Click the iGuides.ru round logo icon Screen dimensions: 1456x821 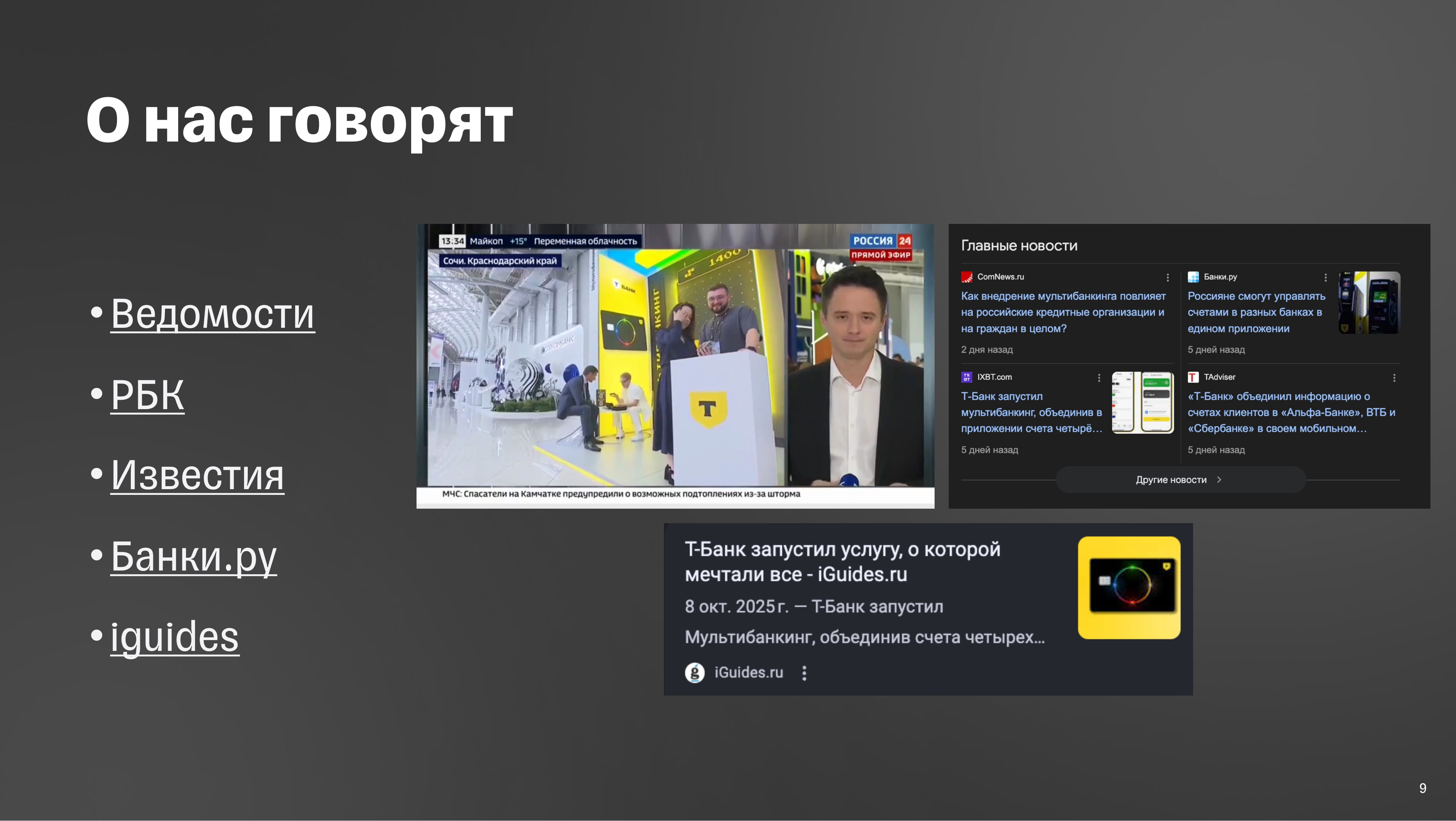[695, 672]
